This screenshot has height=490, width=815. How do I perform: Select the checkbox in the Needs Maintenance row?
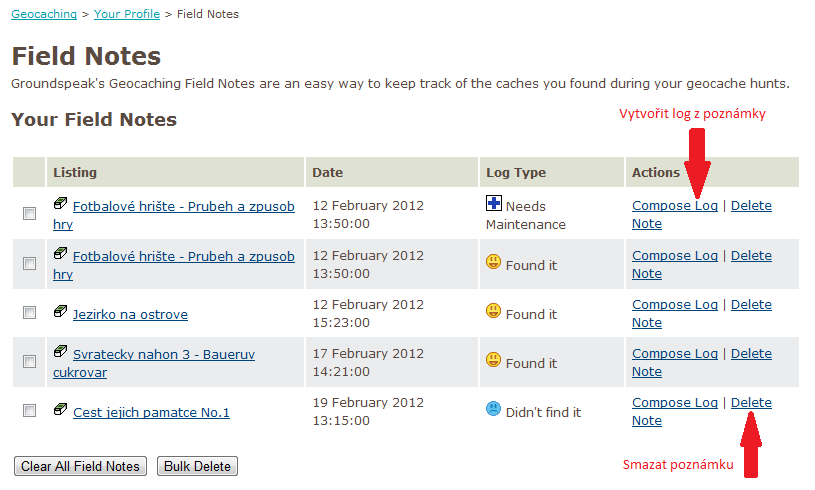[x=30, y=214]
